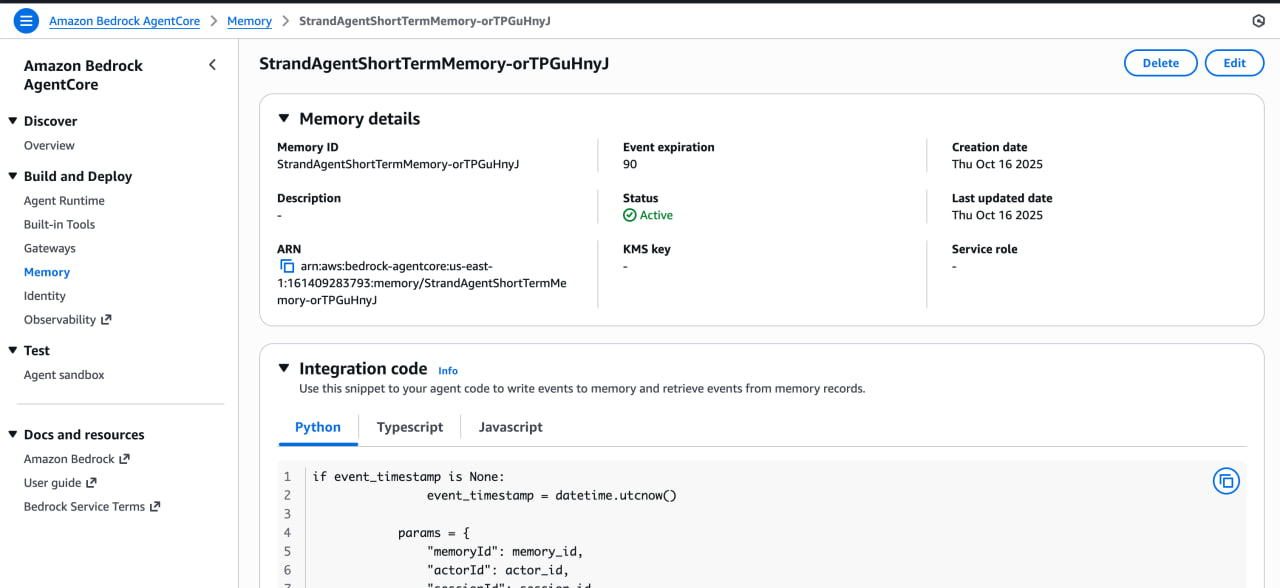Screen dimensions: 1280x588
Task: Click the Last updated date value
Action: tap(997, 215)
